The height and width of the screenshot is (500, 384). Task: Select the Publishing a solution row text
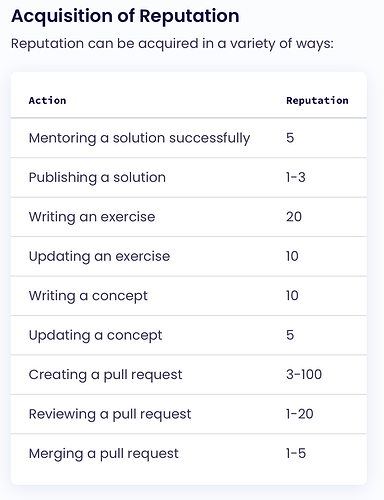(97, 177)
